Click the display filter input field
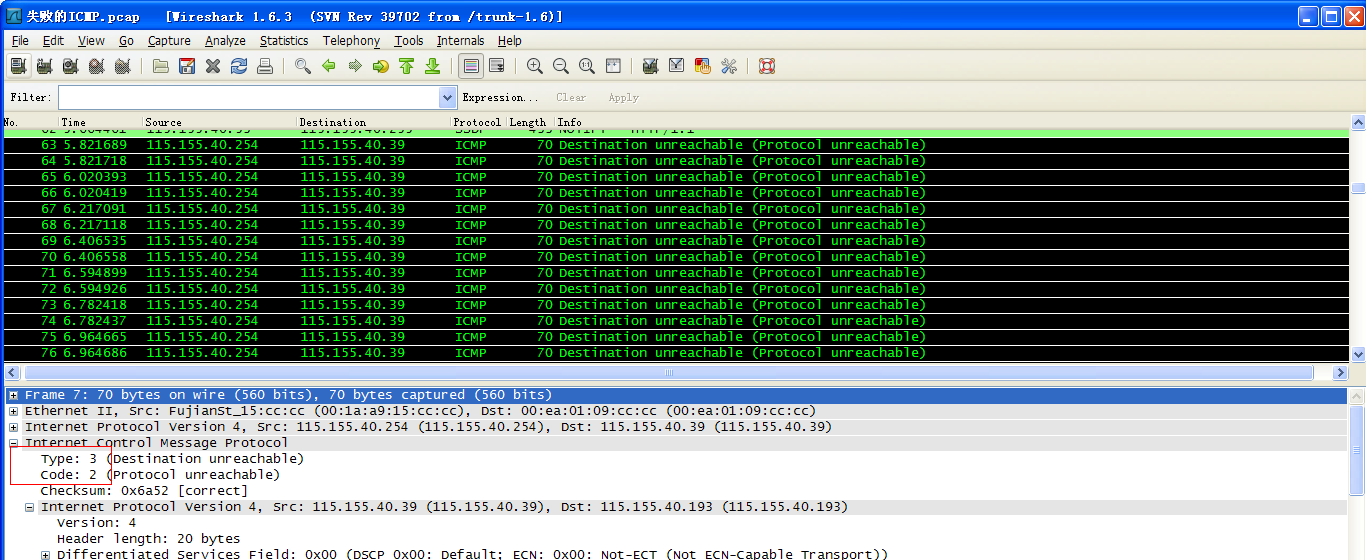Viewport: 1366px width, 560px height. pyautogui.click(x=249, y=97)
